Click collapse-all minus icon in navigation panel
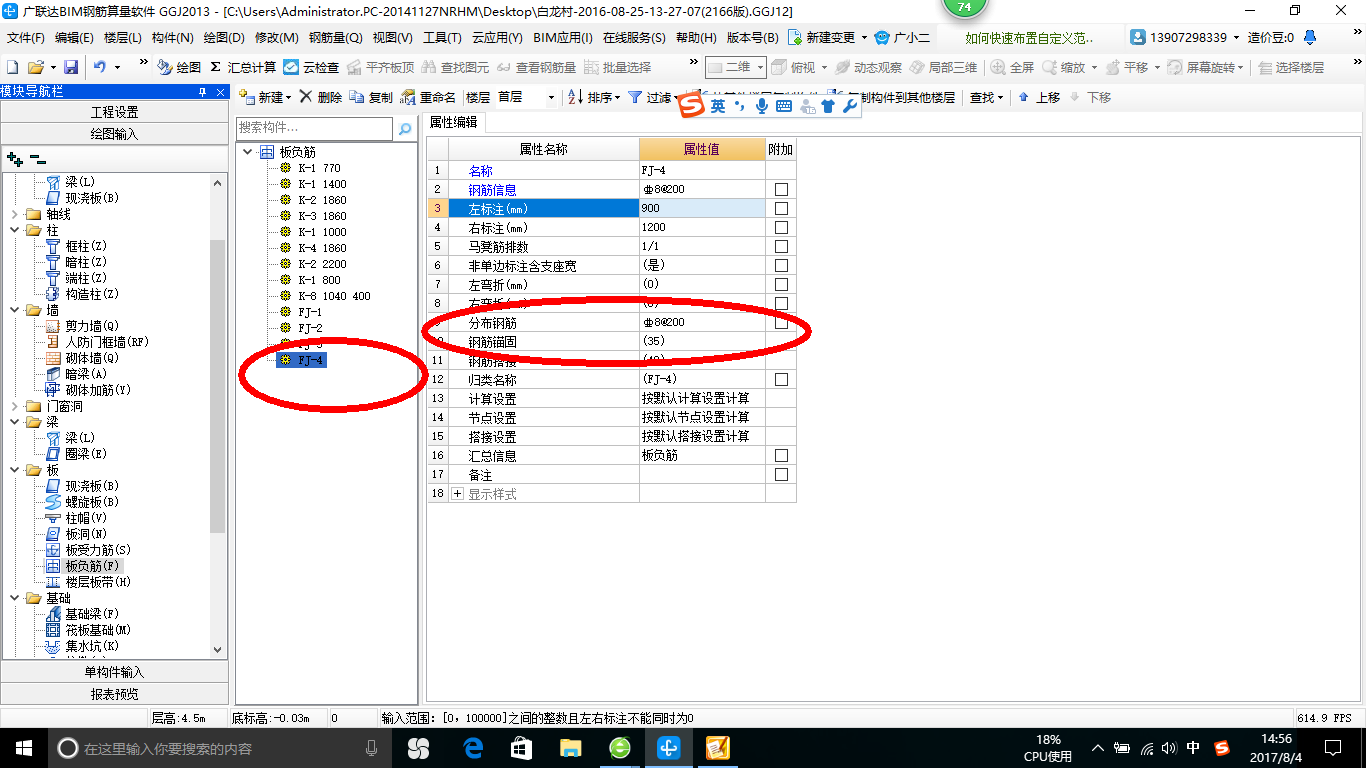Screen dimensions: 1366x768 point(37,159)
